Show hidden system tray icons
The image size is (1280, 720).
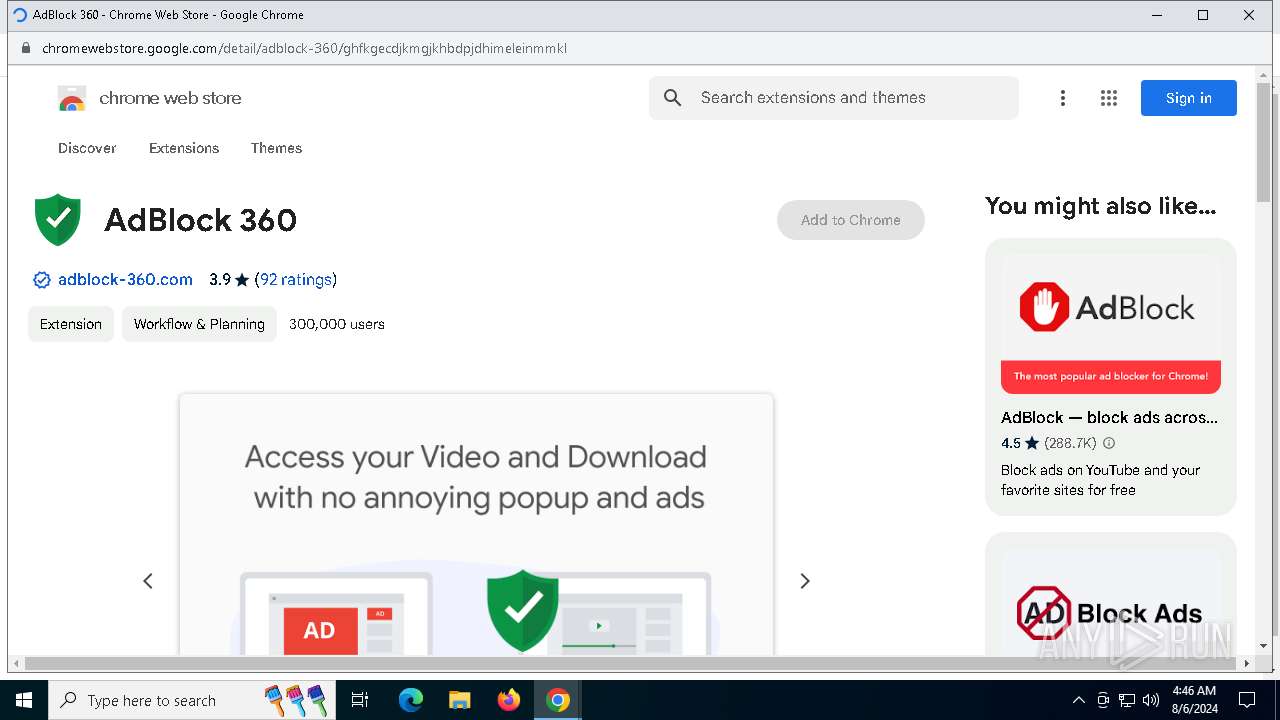1078,700
